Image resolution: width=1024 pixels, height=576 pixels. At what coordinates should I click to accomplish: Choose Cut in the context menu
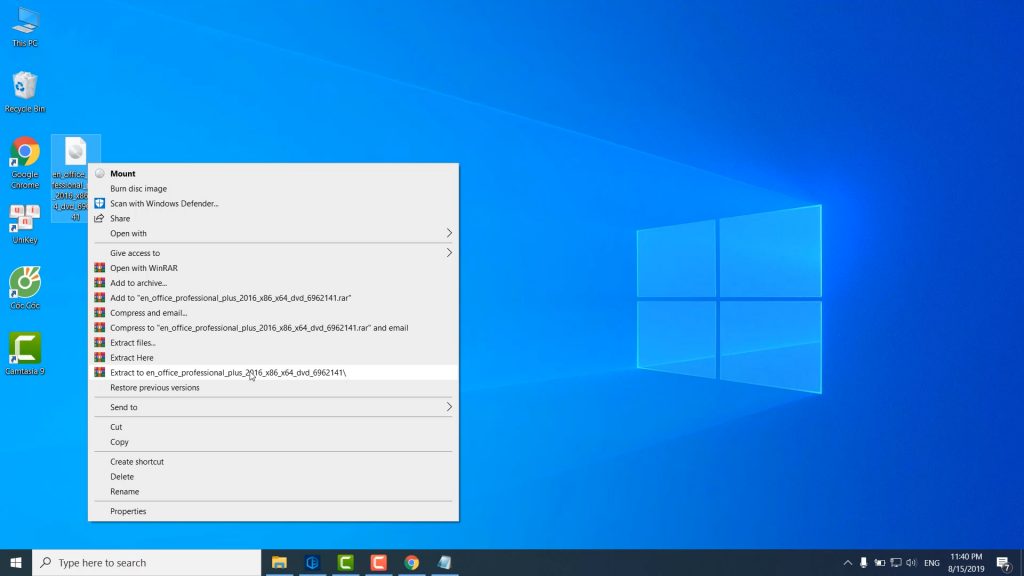click(x=273, y=427)
